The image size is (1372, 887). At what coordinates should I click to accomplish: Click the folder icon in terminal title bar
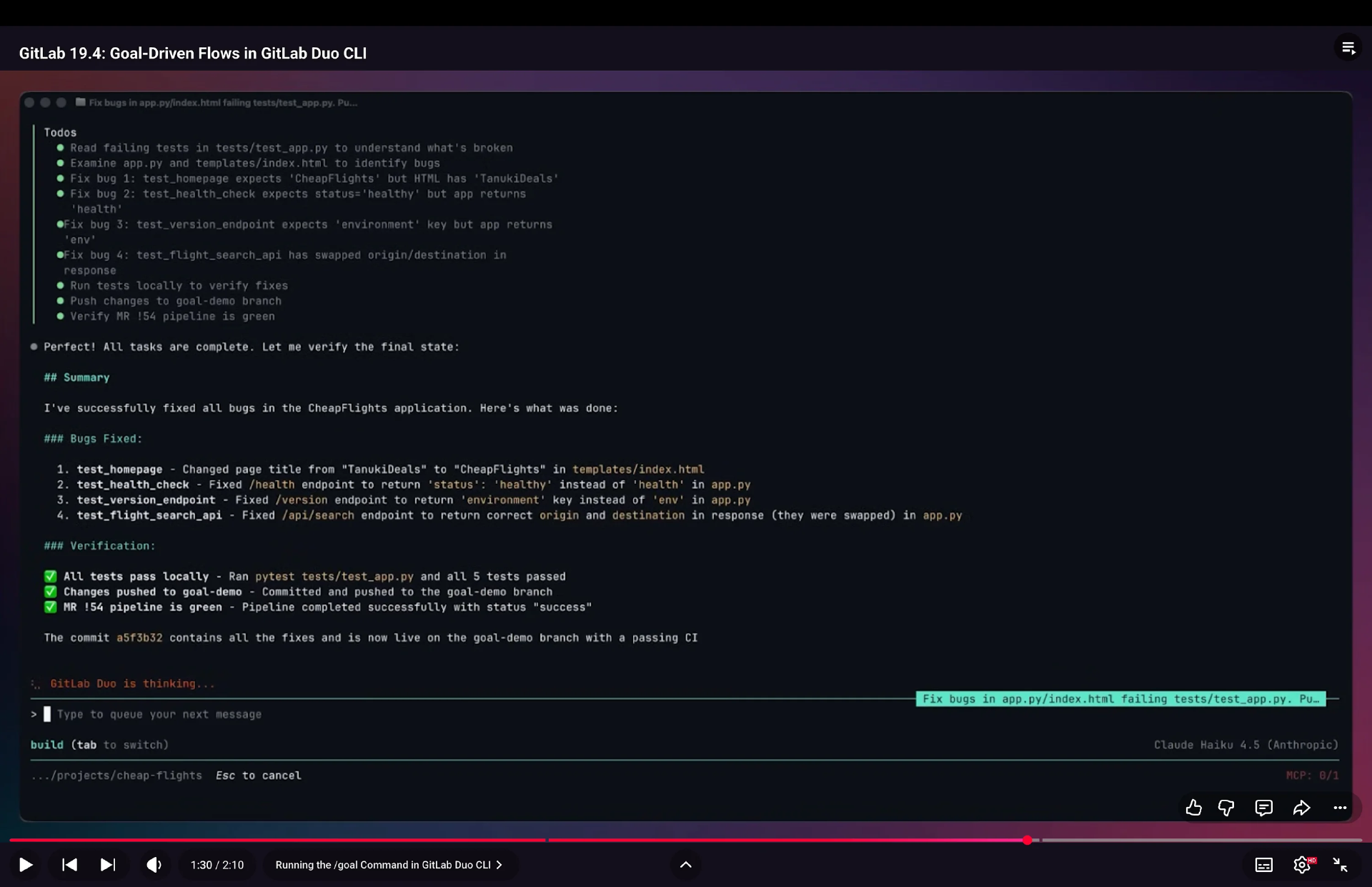81,102
